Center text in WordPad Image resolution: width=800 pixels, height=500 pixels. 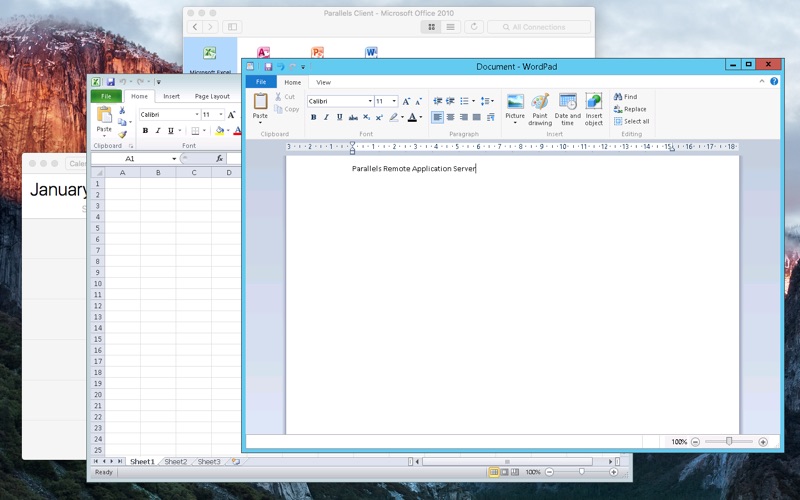point(451,117)
